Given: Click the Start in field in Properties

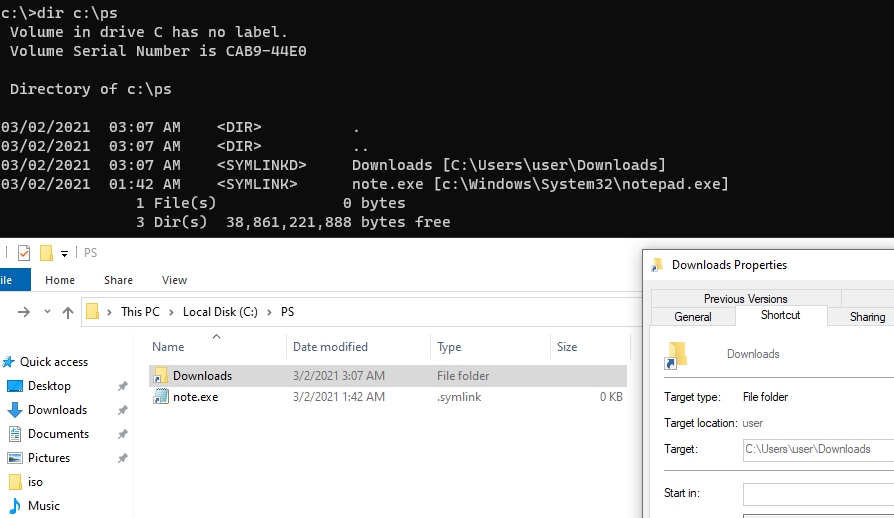Looking at the screenshot, I should click(x=818, y=493).
